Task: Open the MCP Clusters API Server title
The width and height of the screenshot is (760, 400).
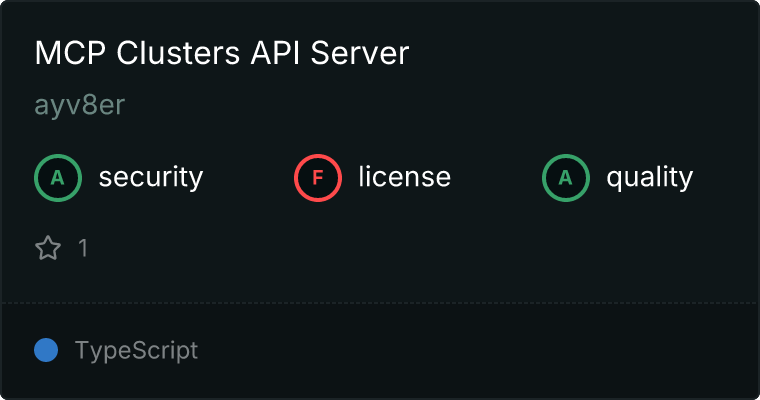Action: (x=222, y=53)
